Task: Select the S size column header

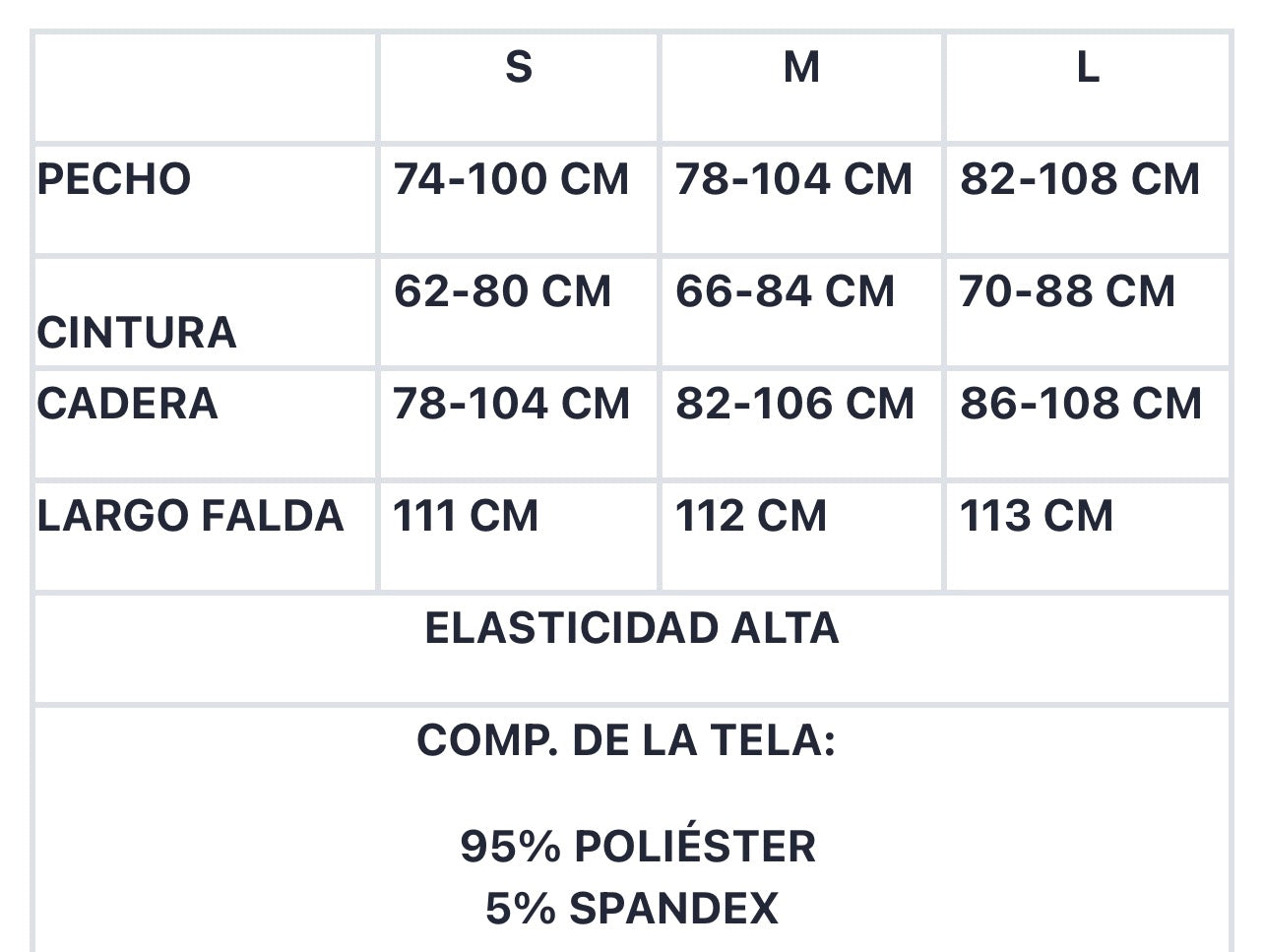Action: [519, 89]
